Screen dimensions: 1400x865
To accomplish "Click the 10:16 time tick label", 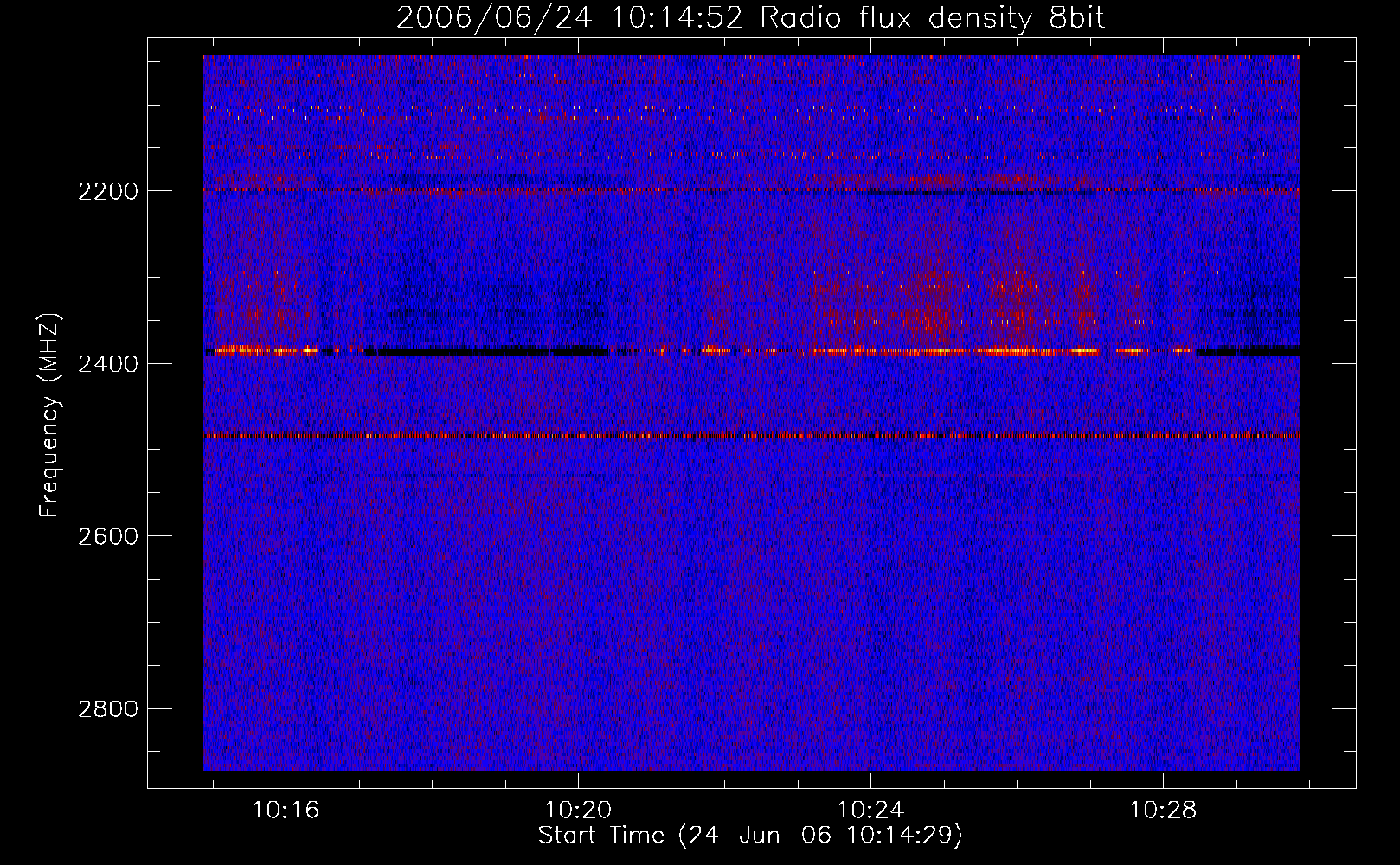I will pyautogui.click(x=286, y=810).
